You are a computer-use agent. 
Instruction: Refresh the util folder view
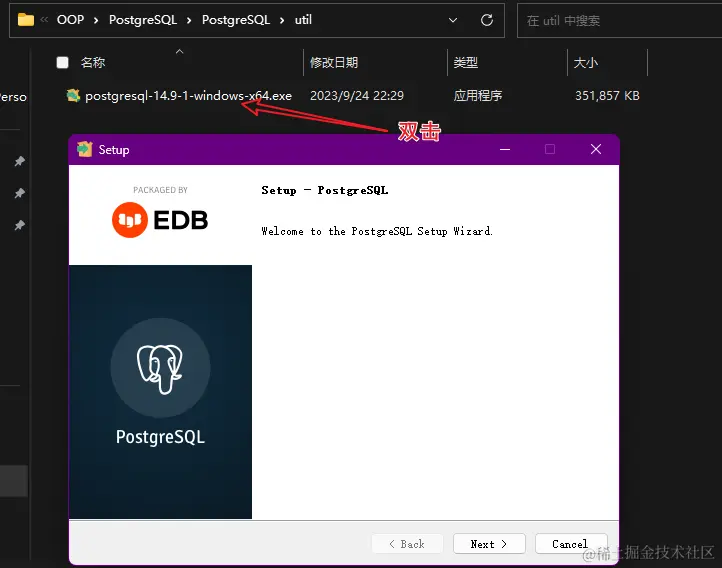(x=487, y=20)
